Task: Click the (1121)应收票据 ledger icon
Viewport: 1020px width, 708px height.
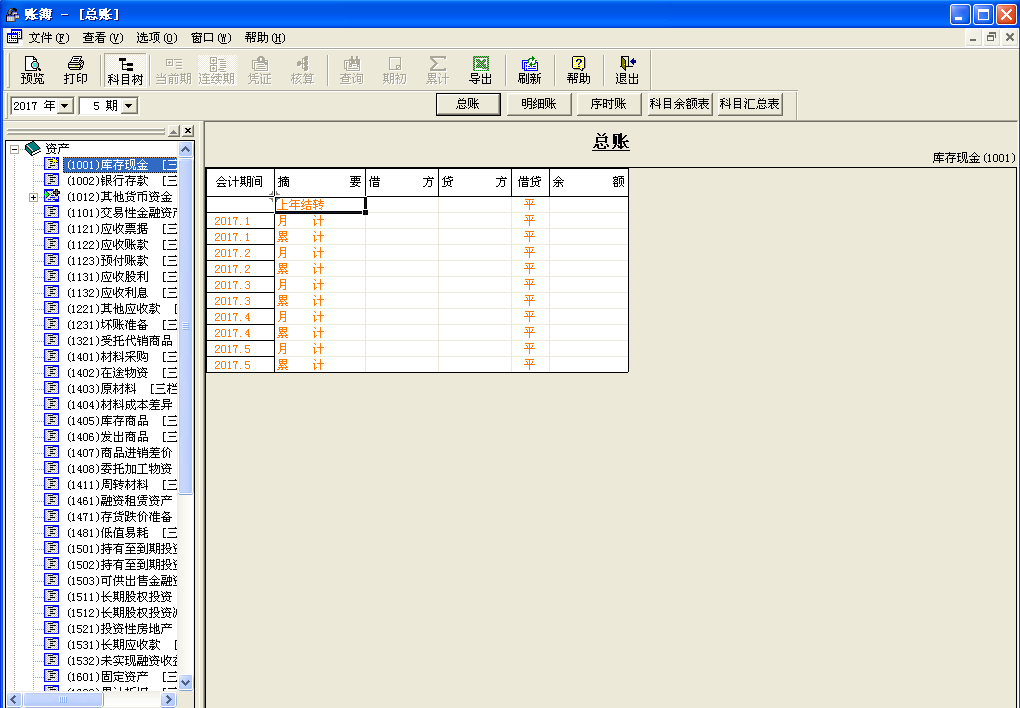Action: click(x=51, y=228)
